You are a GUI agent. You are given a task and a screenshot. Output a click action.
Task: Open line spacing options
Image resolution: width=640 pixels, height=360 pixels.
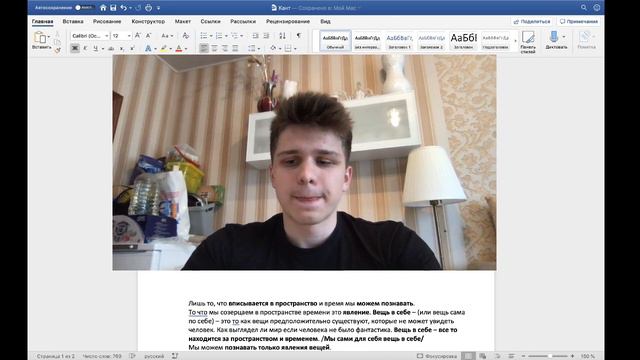point(252,48)
